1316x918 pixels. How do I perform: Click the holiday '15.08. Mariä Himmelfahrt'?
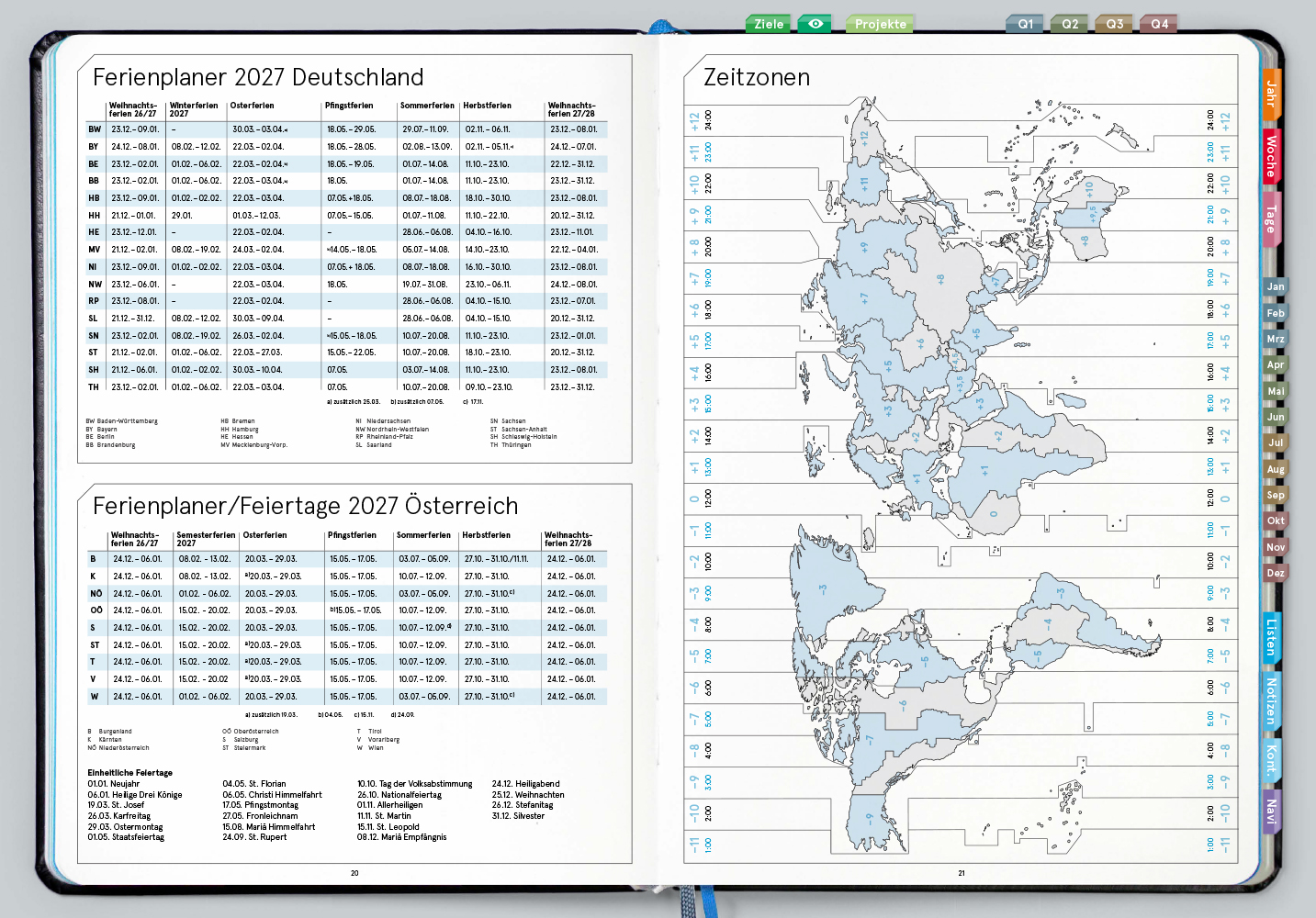click(269, 827)
